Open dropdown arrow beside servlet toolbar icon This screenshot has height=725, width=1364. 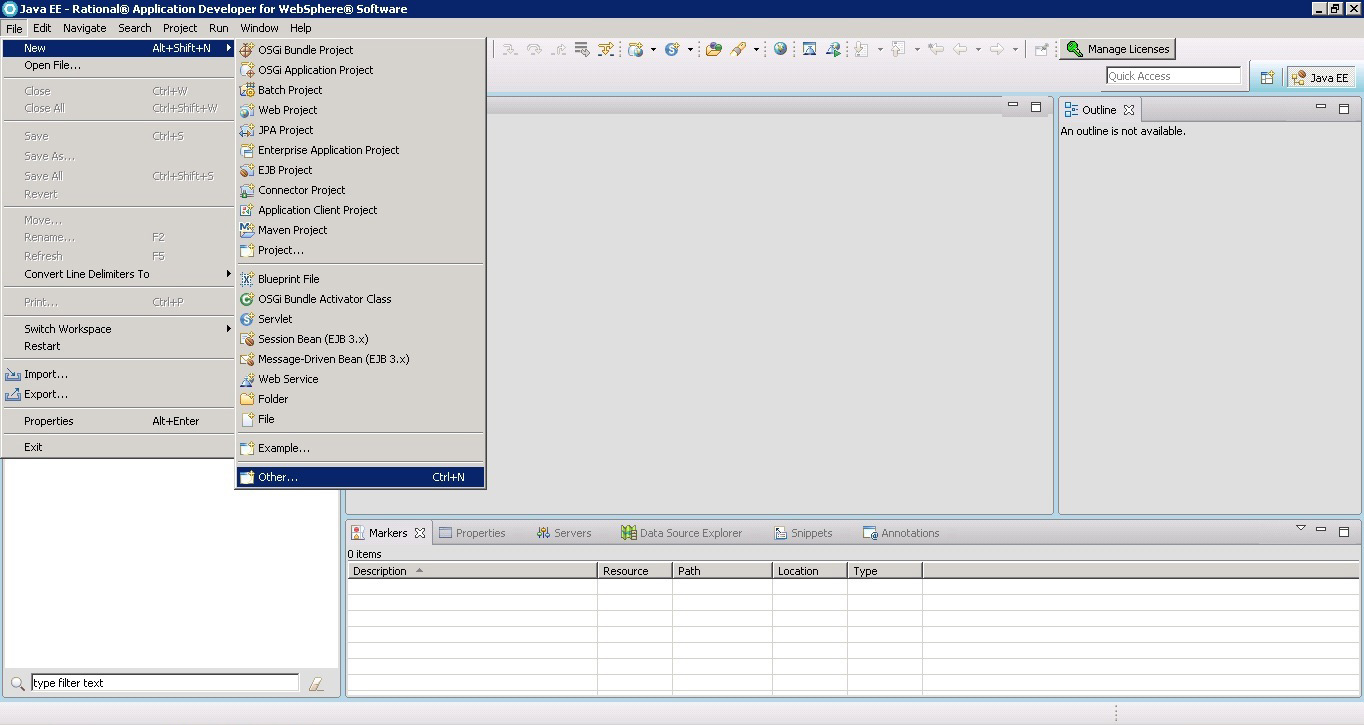tap(690, 49)
